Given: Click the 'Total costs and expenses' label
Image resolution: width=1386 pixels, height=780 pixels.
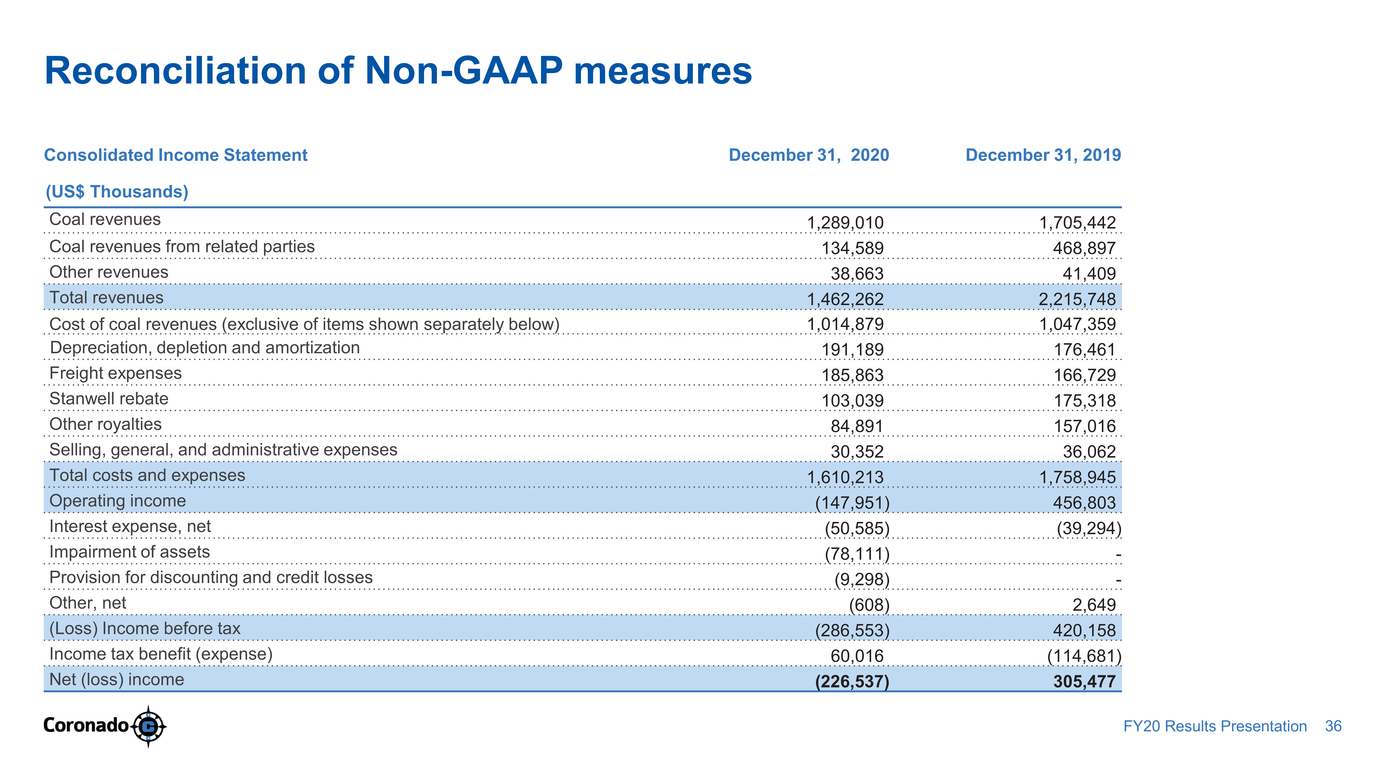Looking at the screenshot, I should pyautogui.click(x=147, y=475).
